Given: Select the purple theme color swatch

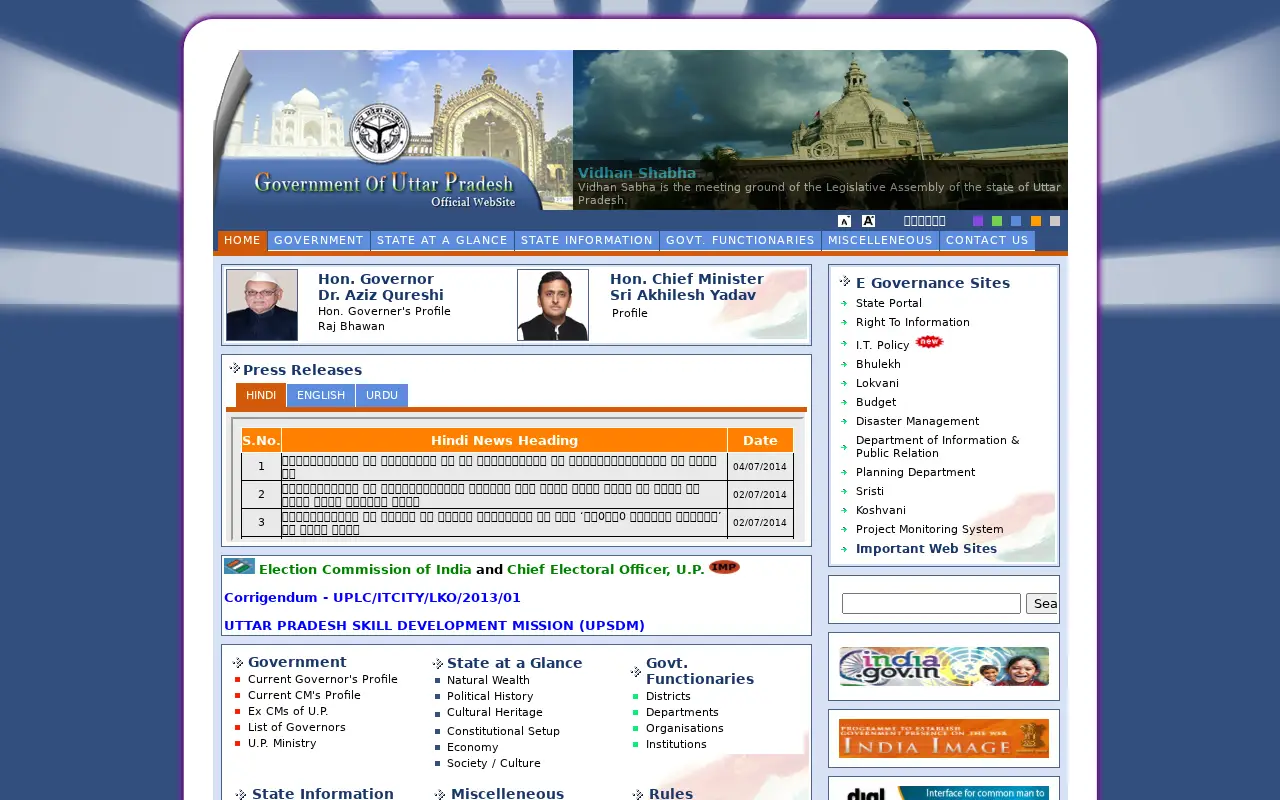Looking at the screenshot, I should [978, 221].
